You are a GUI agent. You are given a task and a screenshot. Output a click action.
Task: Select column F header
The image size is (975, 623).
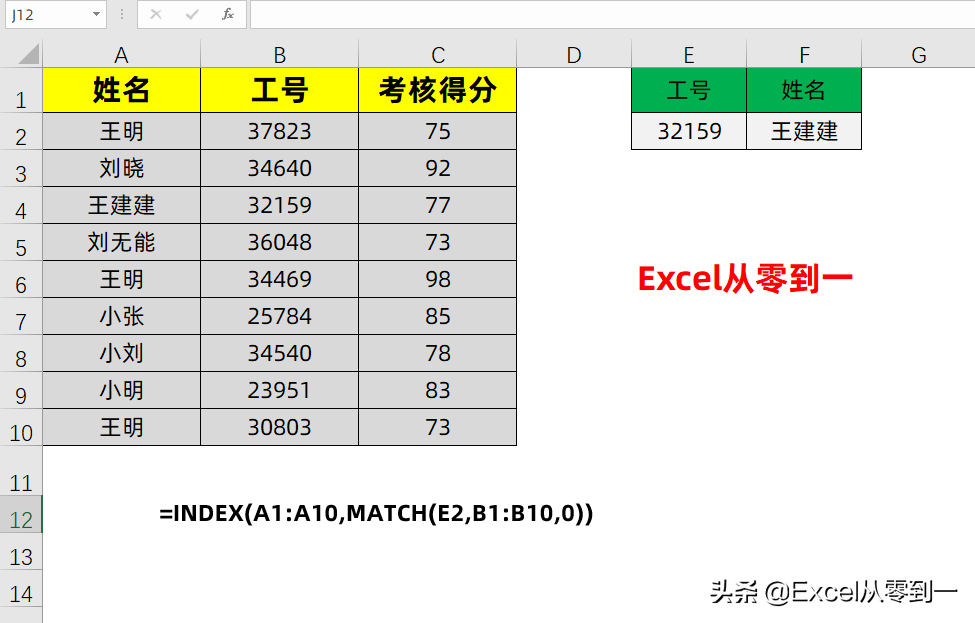click(x=804, y=55)
